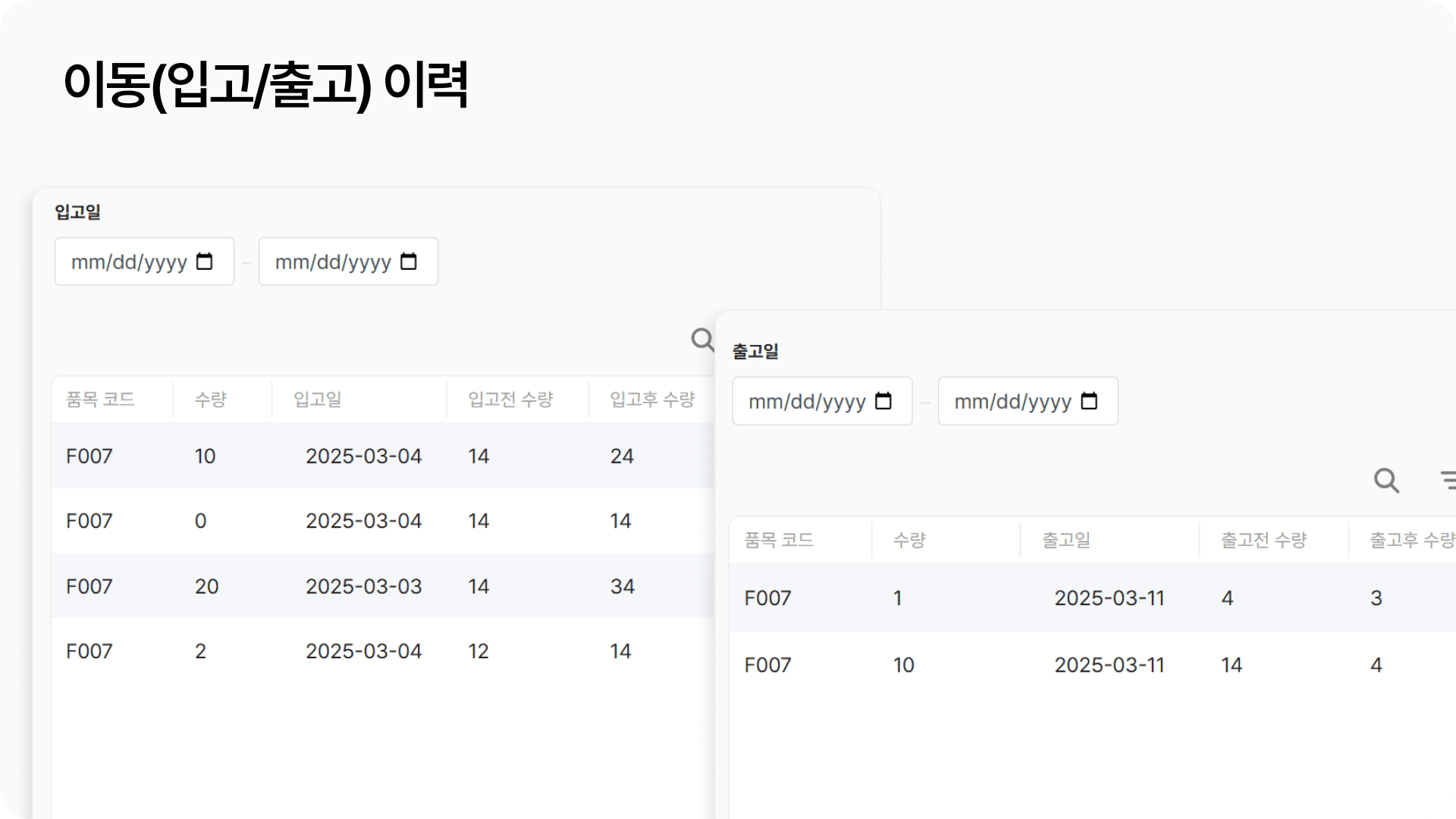Click the 입고후 수량 column header
Screen dimensions: 1456x819
pos(652,400)
